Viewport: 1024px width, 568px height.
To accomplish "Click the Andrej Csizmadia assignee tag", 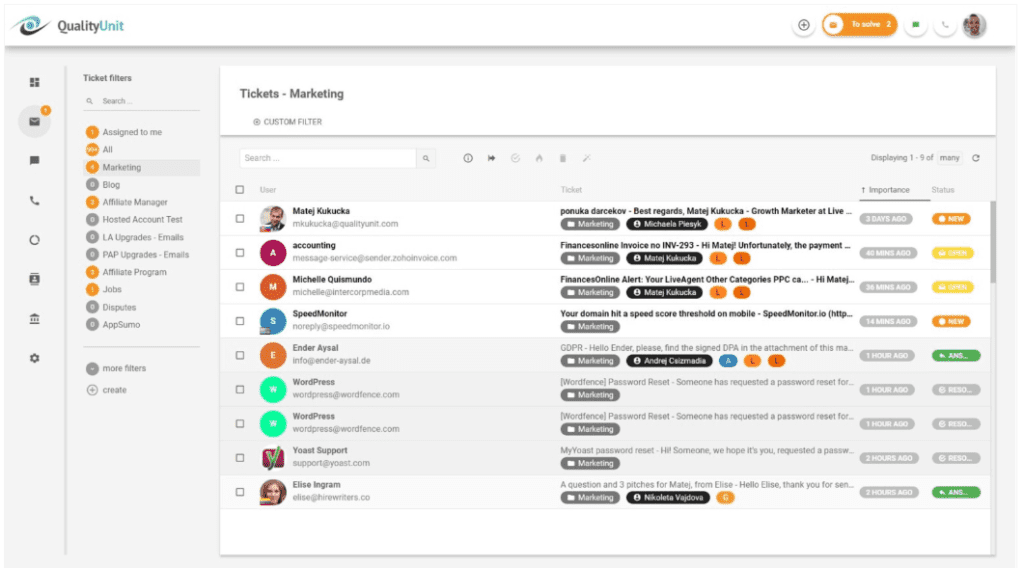I will pos(669,361).
